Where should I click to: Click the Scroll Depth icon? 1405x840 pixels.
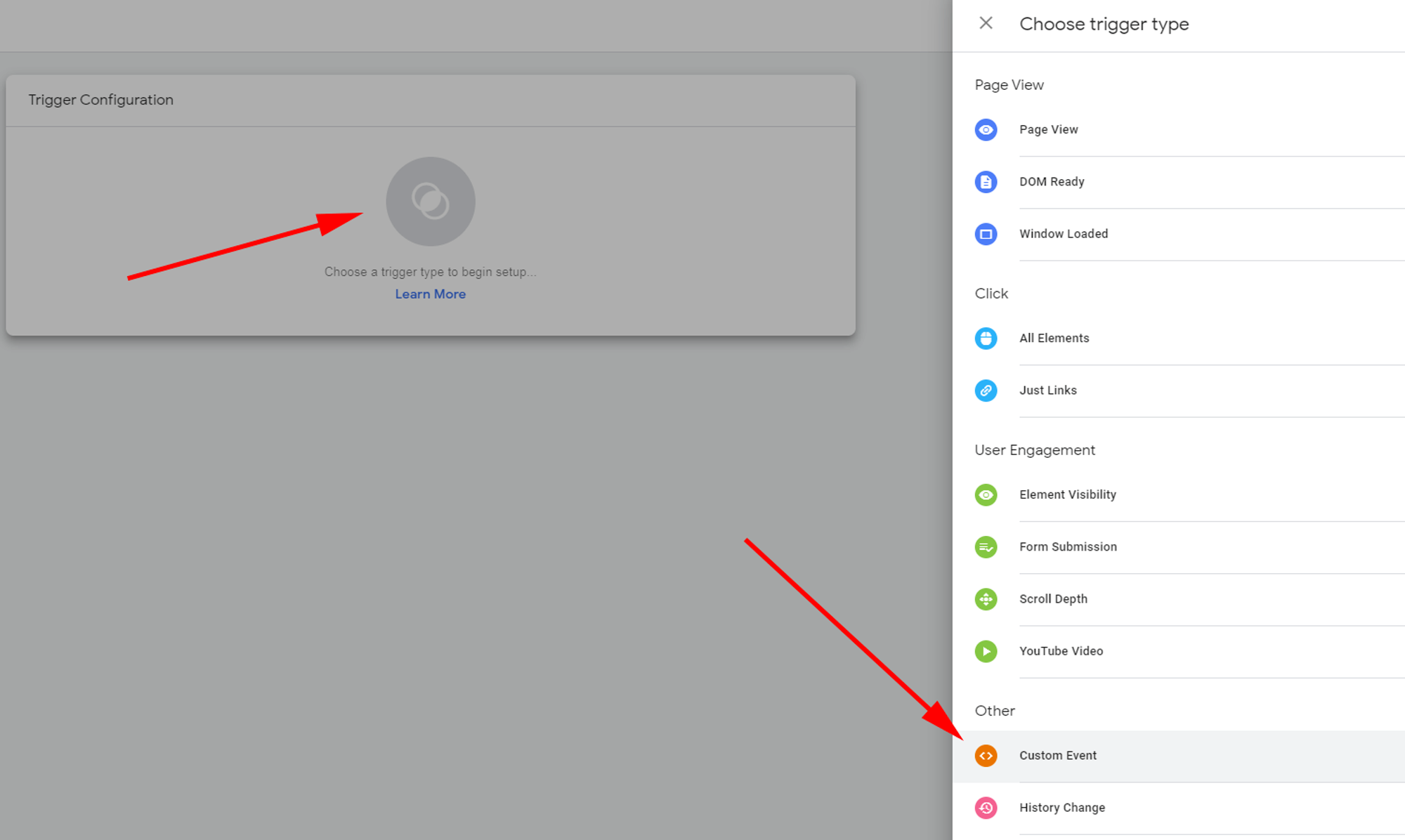[986, 599]
